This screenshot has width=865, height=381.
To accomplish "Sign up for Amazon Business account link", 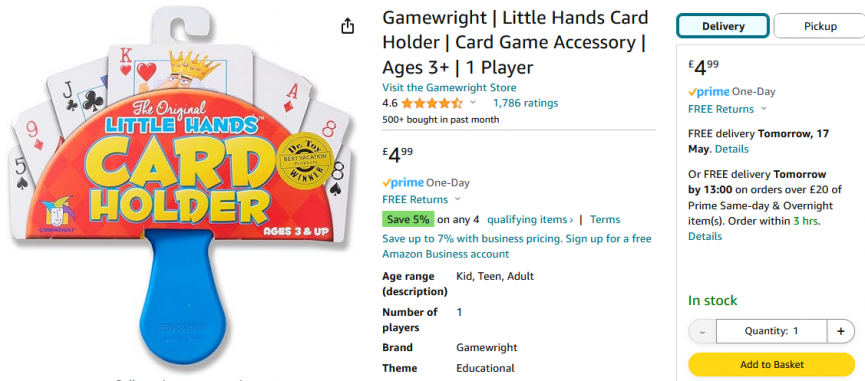I will (x=517, y=246).
